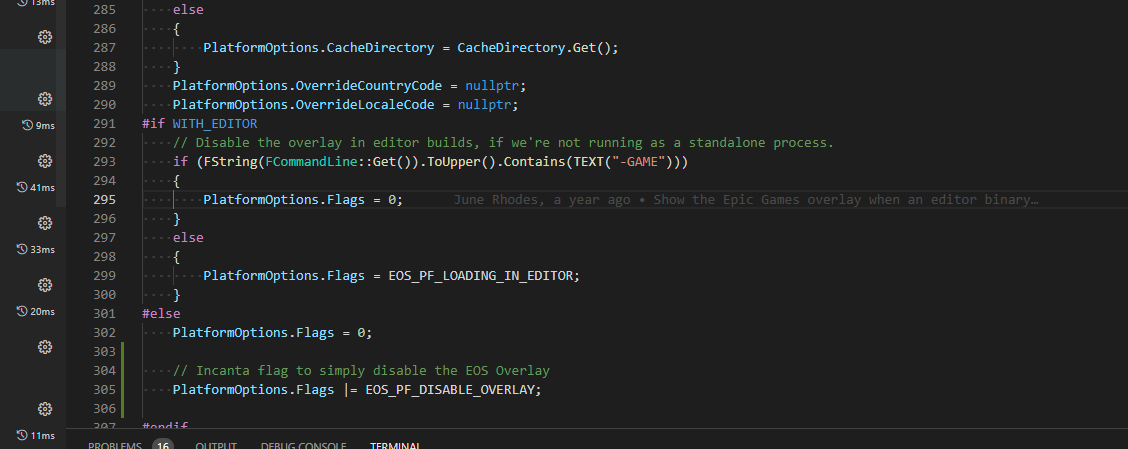This screenshot has height=449, width=1128.
Task: Click line number 287 in the gutter
Action: click(x=104, y=47)
